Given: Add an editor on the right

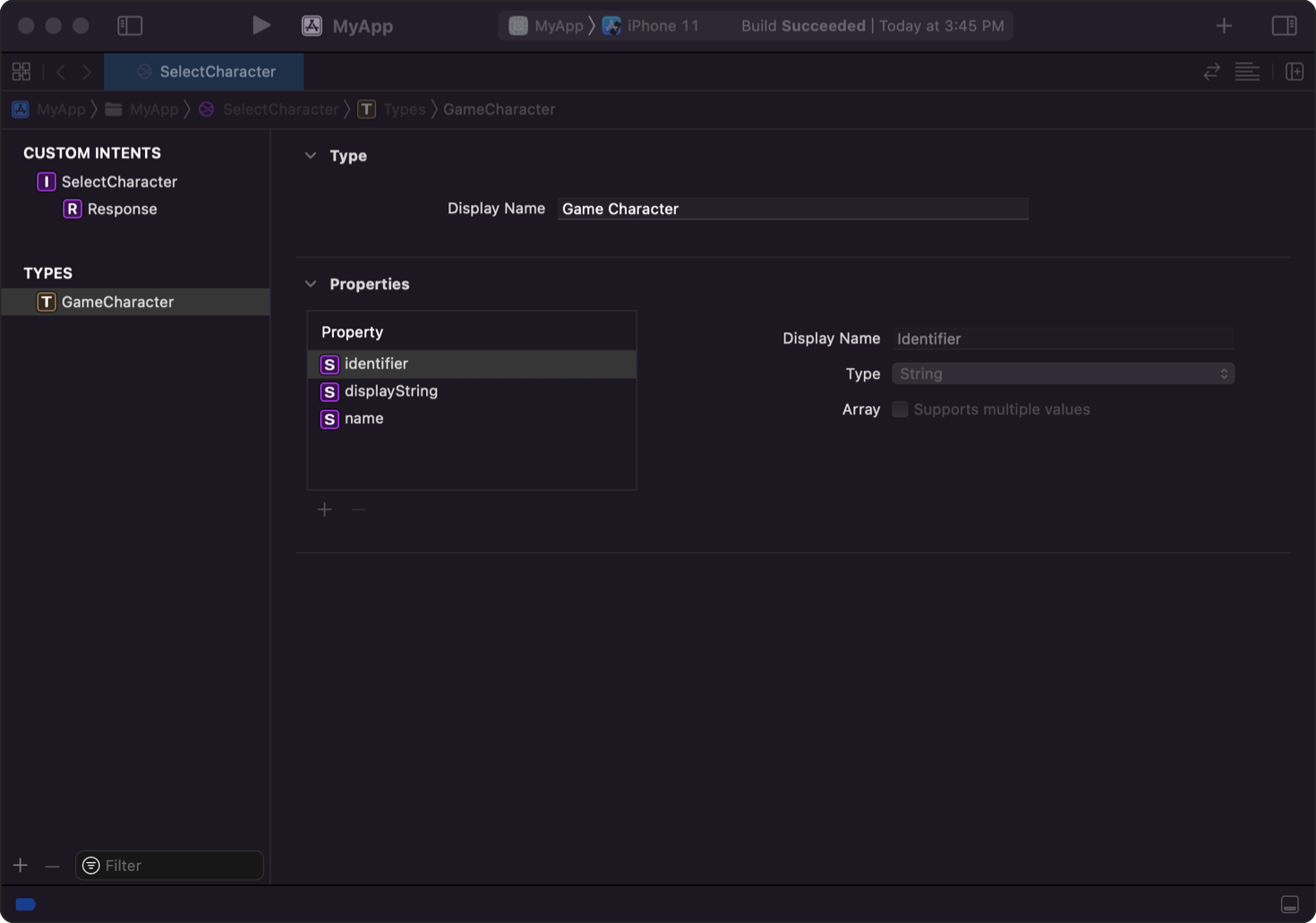Looking at the screenshot, I should pyautogui.click(x=1295, y=72).
